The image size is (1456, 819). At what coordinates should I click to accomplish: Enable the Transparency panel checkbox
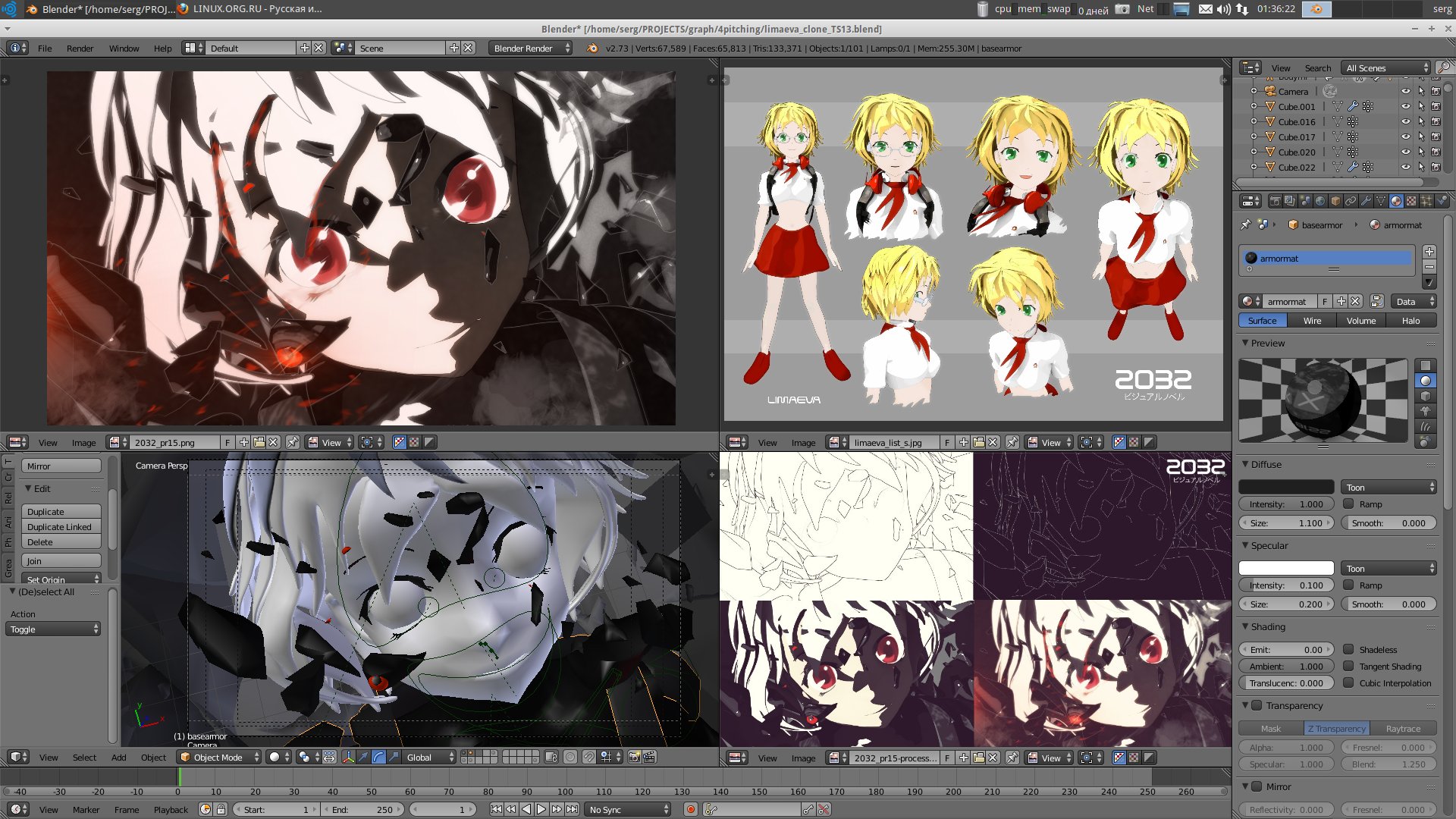(x=1257, y=706)
